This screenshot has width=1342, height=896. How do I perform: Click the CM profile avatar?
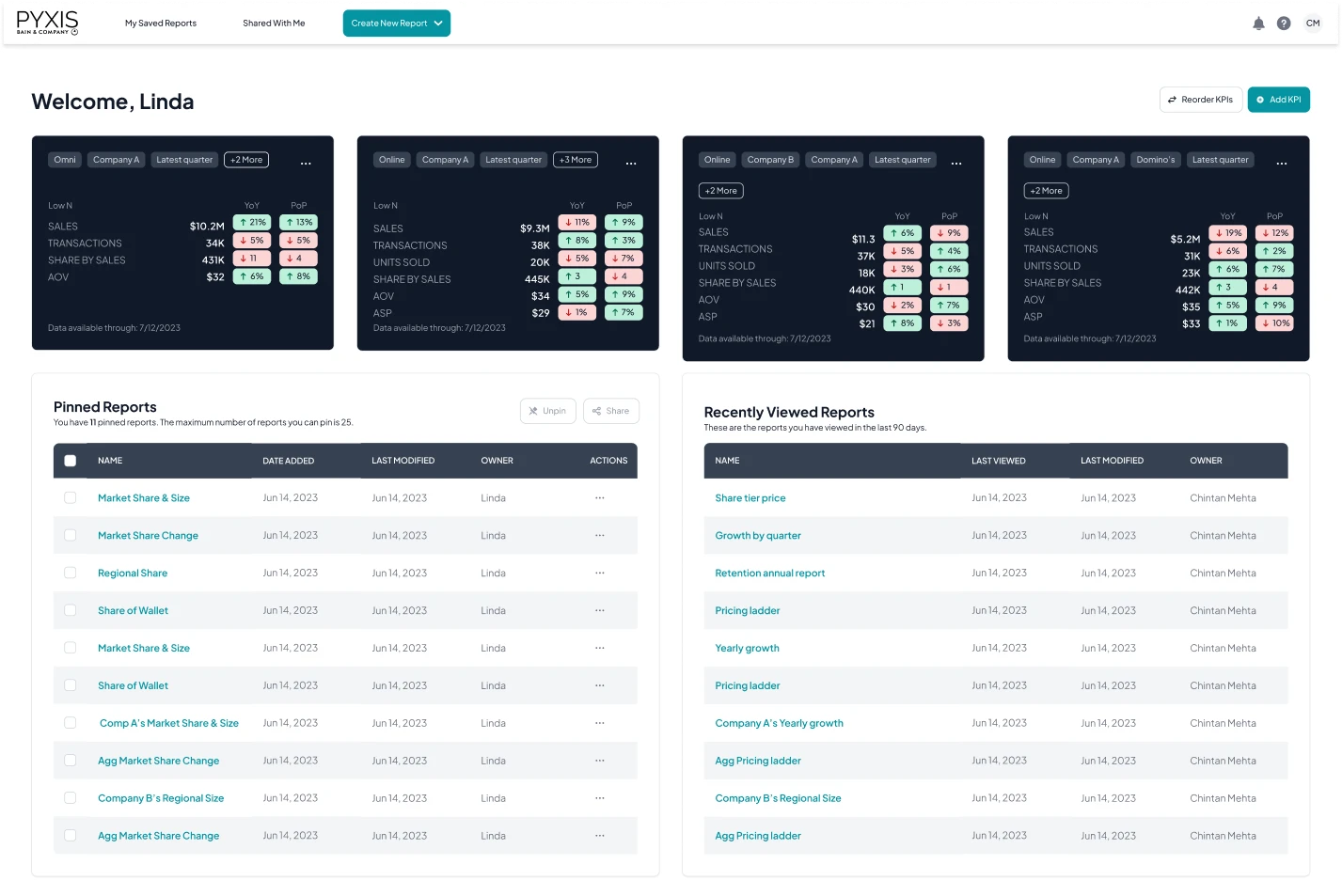click(x=1313, y=23)
